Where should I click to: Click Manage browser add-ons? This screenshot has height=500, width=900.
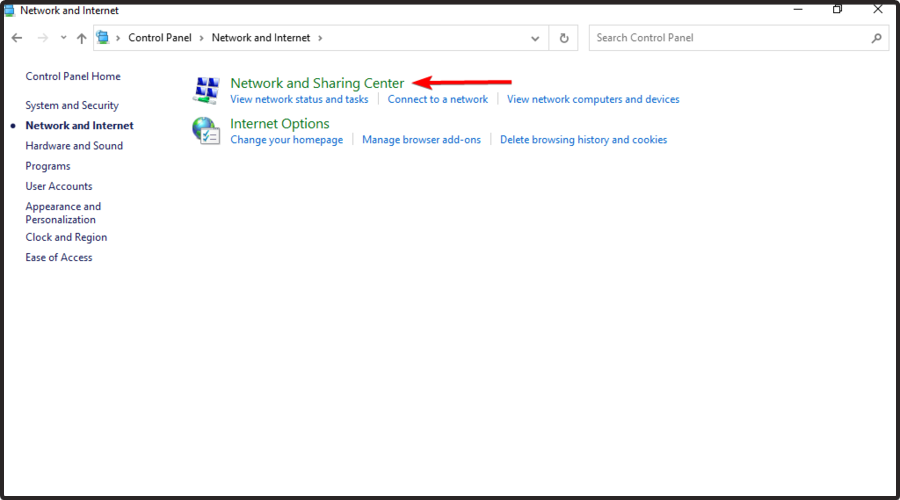click(421, 139)
